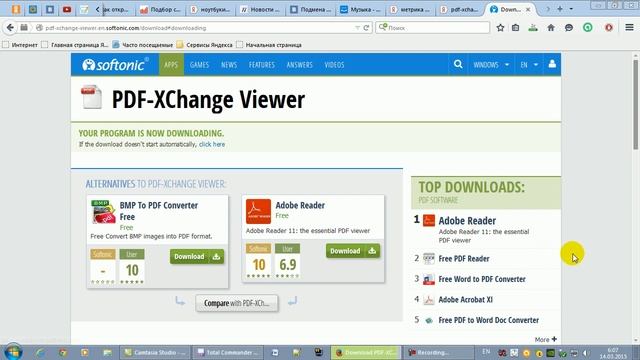Click the Free PDF Reader list icon

(429, 258)
